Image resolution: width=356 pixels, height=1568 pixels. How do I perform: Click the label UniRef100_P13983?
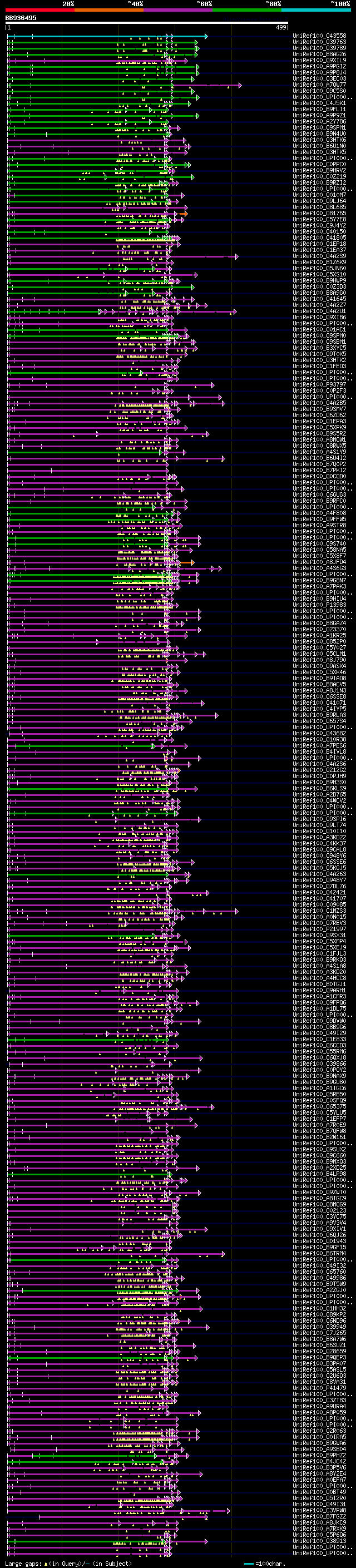[x=319, y=605]
